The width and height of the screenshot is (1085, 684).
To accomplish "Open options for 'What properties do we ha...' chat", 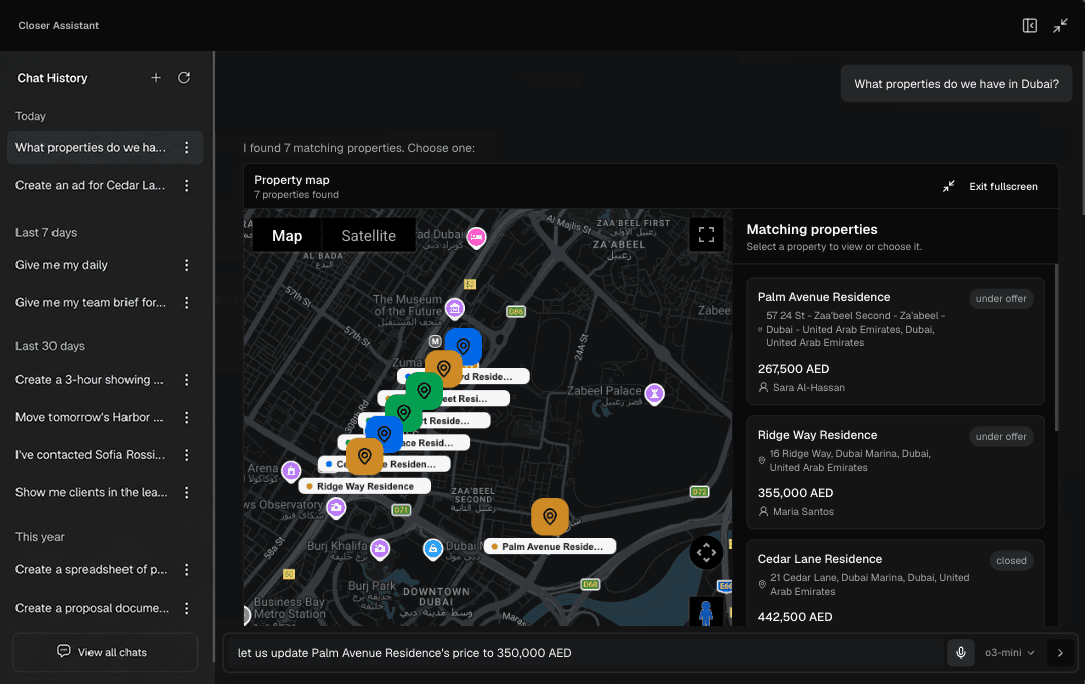I will [187, 147].
